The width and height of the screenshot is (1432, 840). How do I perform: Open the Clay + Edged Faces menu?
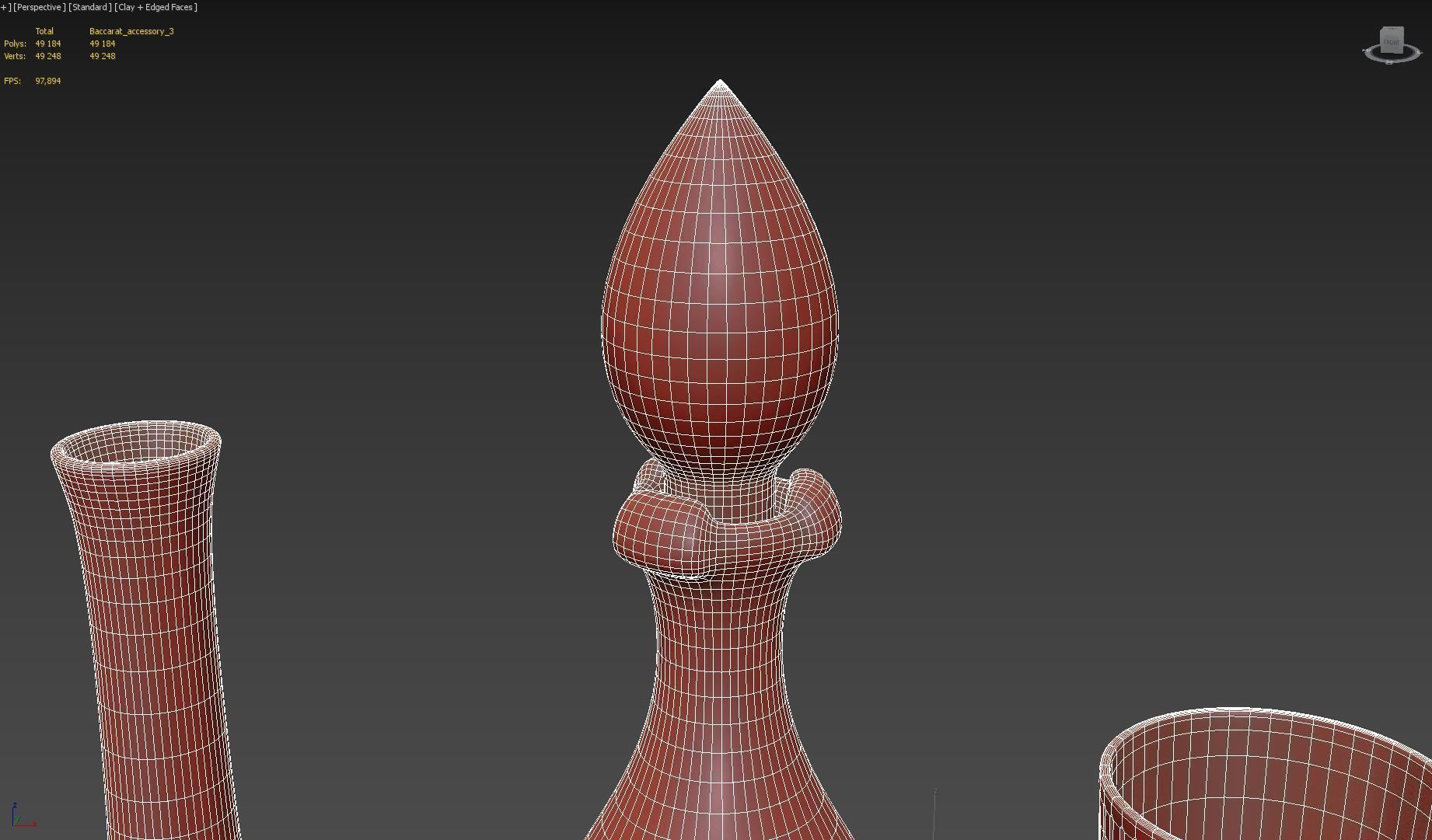tap(156, 7)
